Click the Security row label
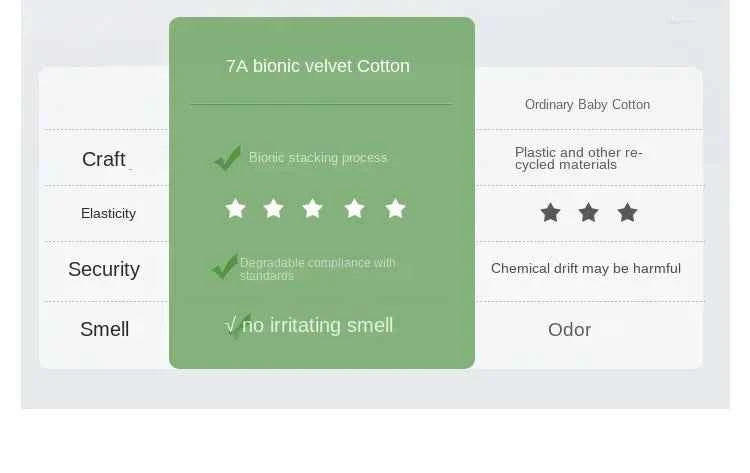The width and height of the screenshot is (750, 473). point(104,269)
